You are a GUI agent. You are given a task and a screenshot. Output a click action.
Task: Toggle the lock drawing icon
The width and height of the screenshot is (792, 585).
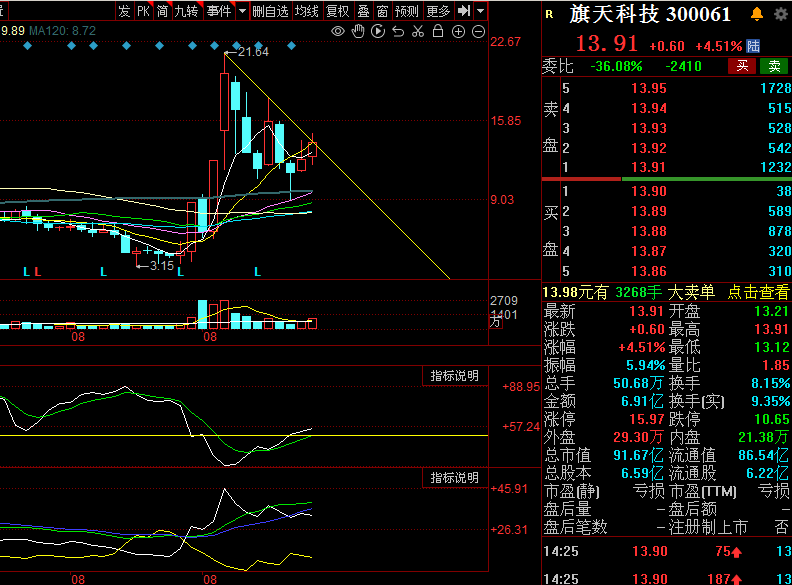coord(438,31)
